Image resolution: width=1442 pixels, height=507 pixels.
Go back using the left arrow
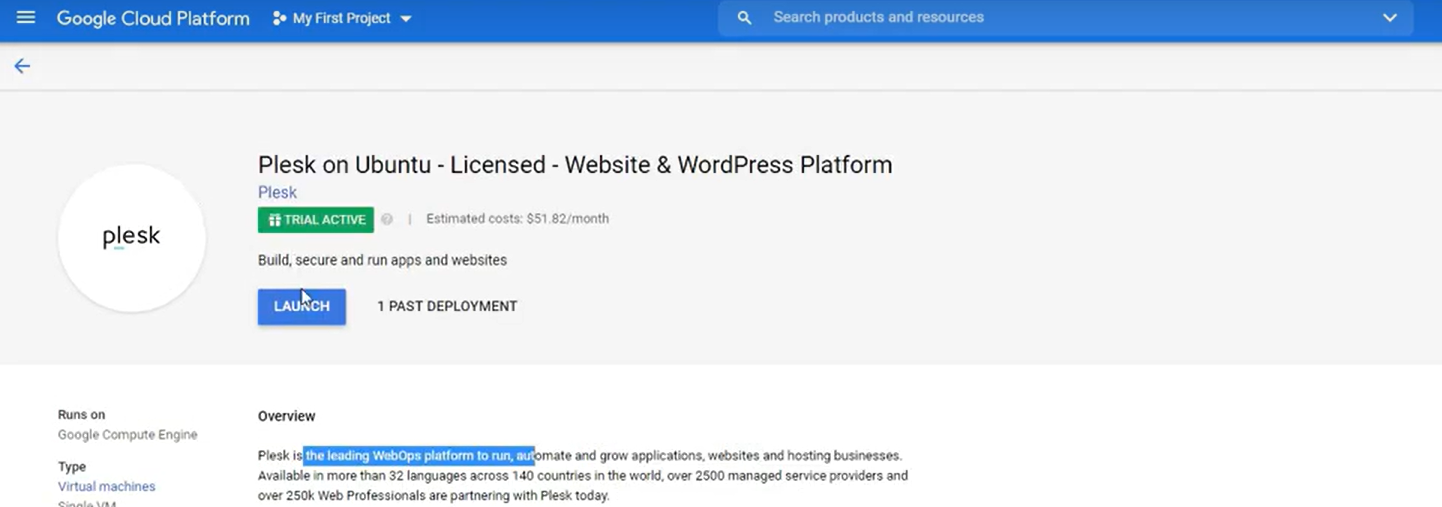click(x=22, y=66)
